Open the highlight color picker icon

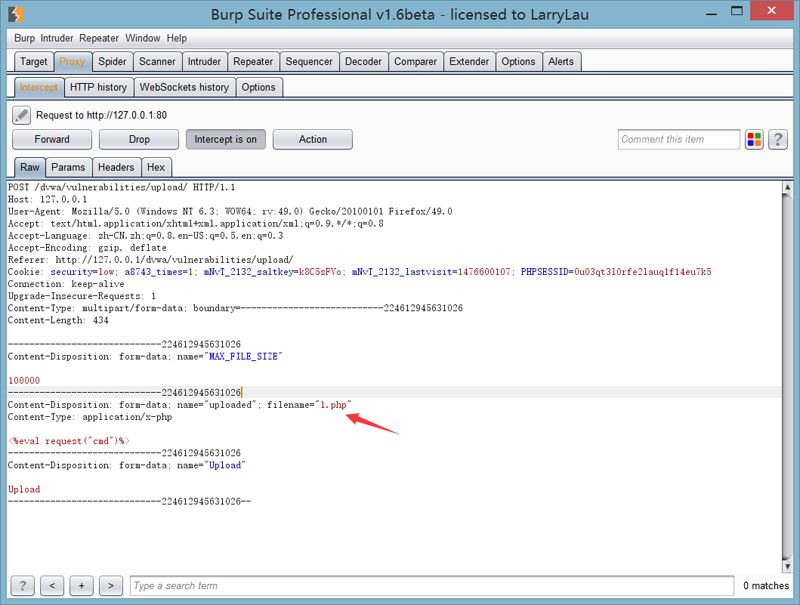point(755,140)
